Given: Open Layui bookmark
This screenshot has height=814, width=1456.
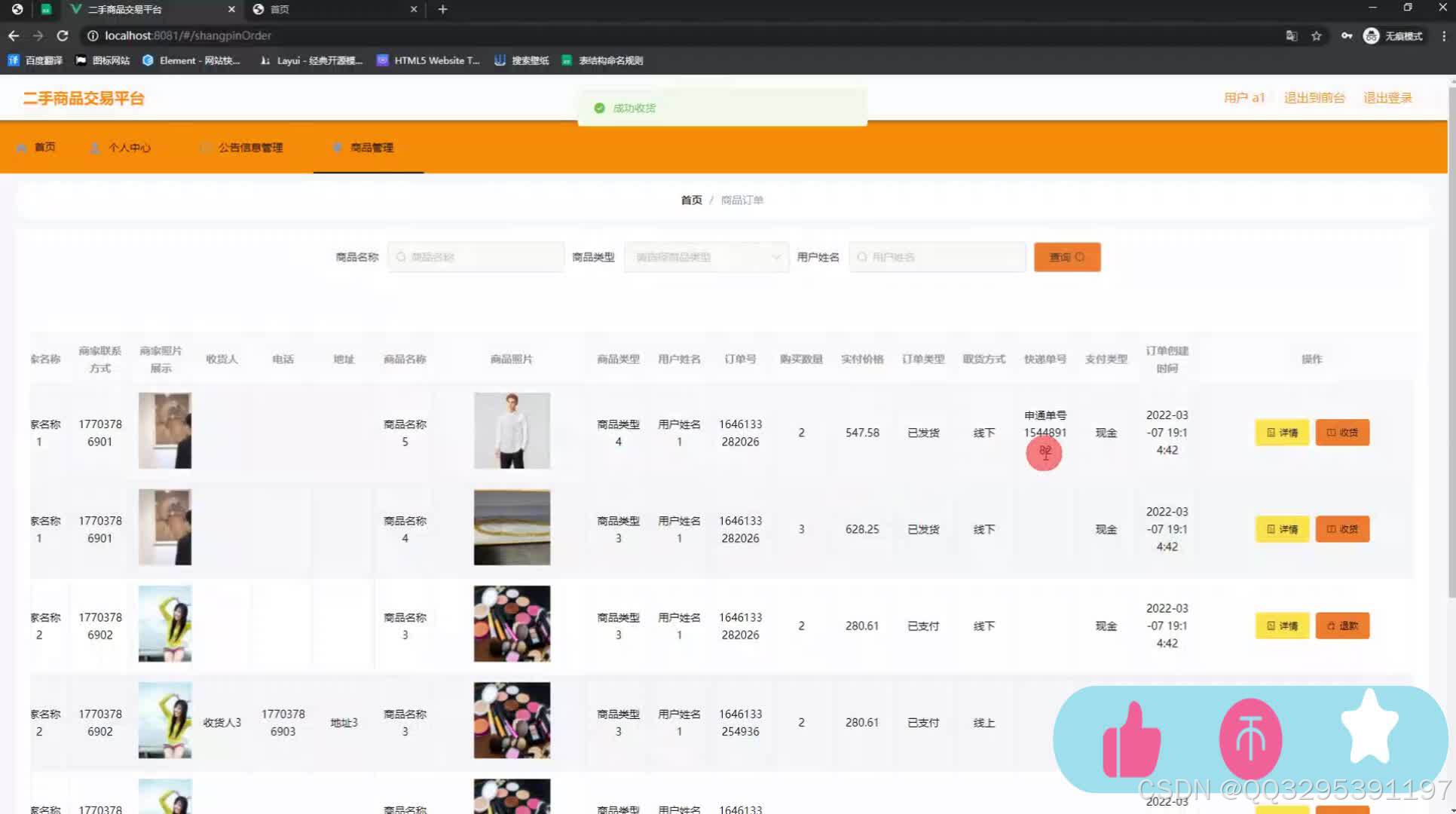Looking at the screenshot, I should coord(311,60).
